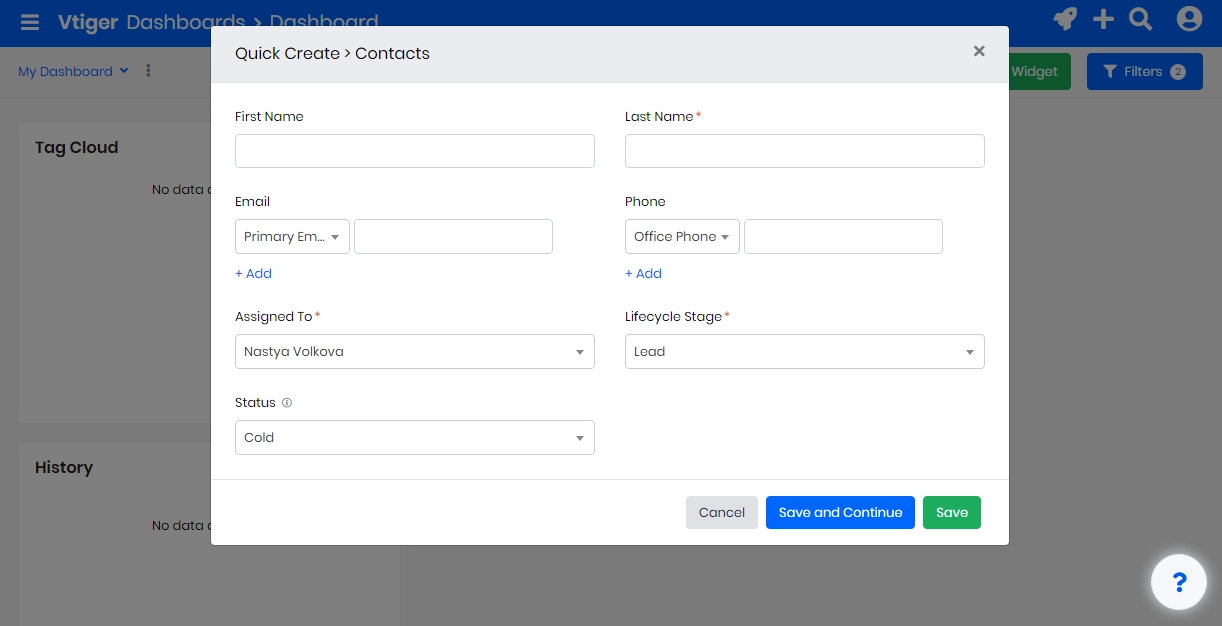This screenshot has height=626, width=1222.
Task: Open the Office Phone type dropdown
Action: coord(682,236)
